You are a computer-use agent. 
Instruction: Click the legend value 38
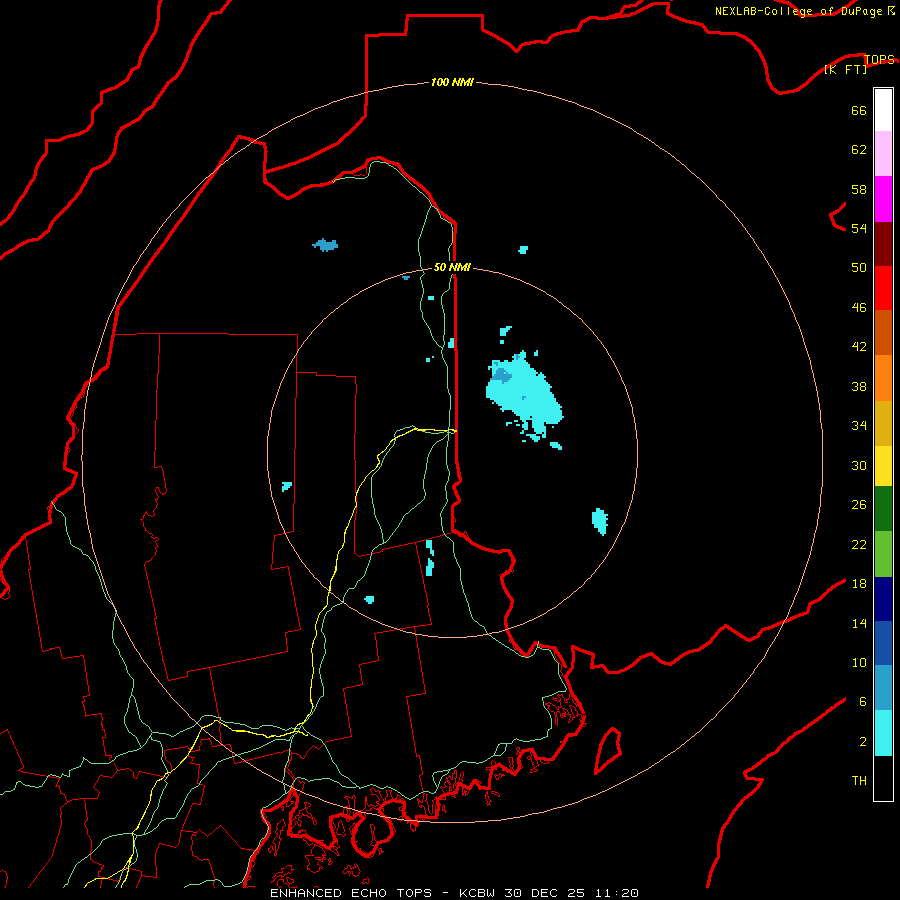[859, 386]
